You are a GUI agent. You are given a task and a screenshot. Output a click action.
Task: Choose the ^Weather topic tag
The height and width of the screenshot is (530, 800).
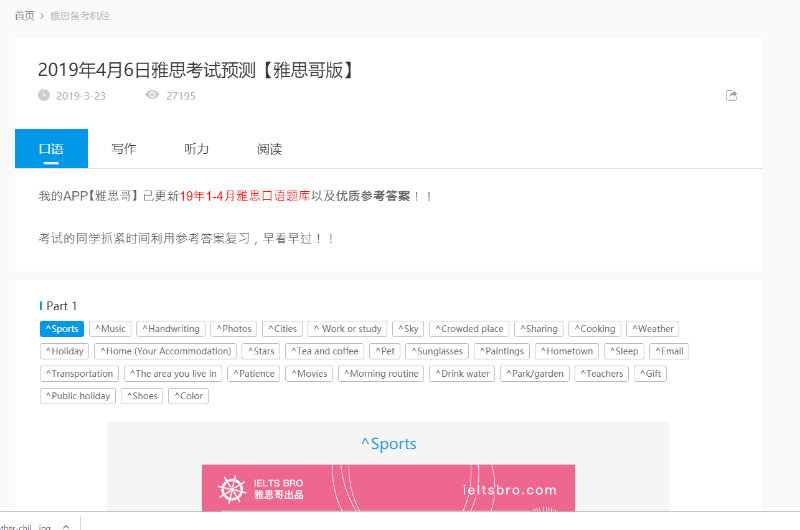(653, 329)
